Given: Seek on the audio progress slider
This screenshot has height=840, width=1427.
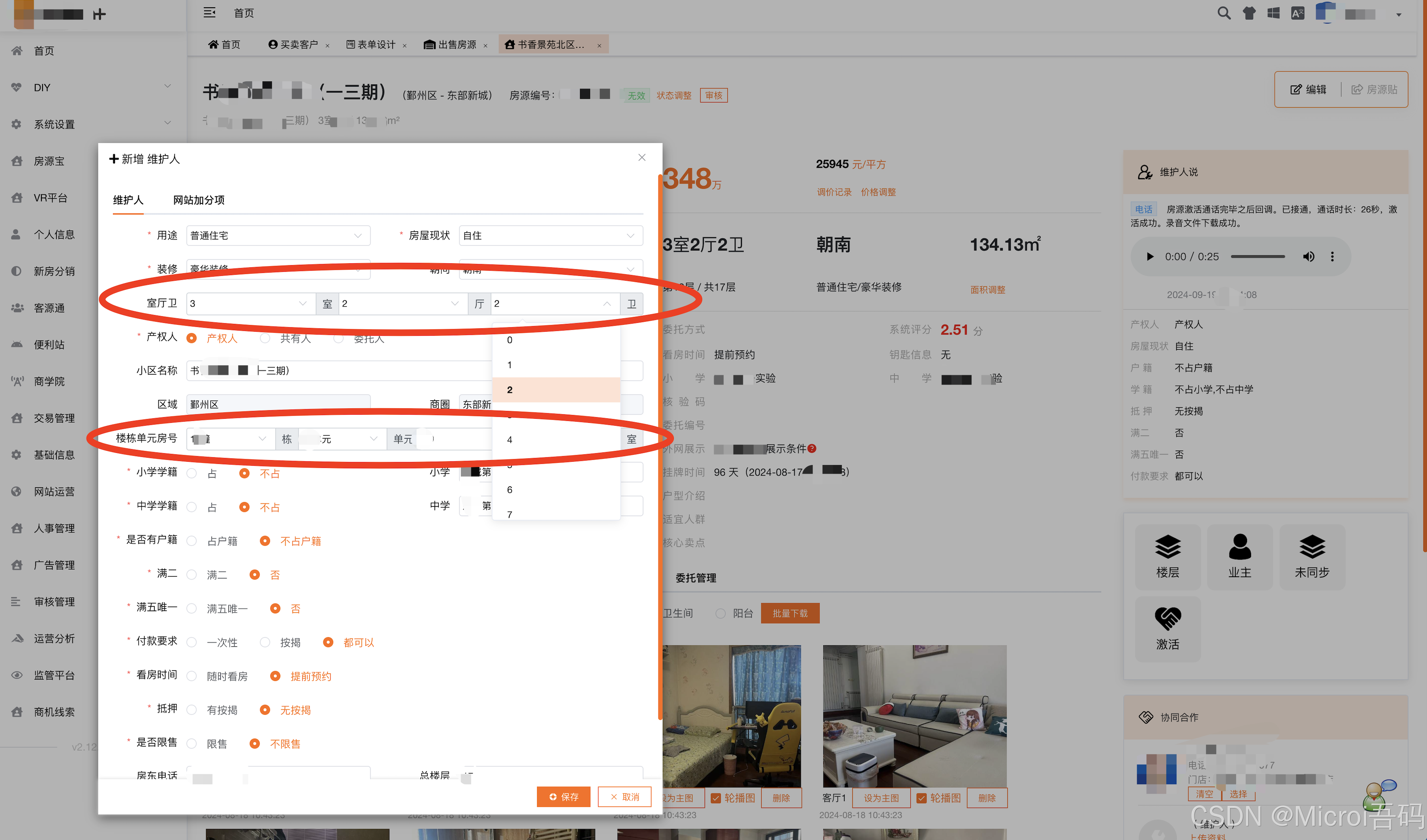Looking at the screenshot, I should tap(1258, 256).
